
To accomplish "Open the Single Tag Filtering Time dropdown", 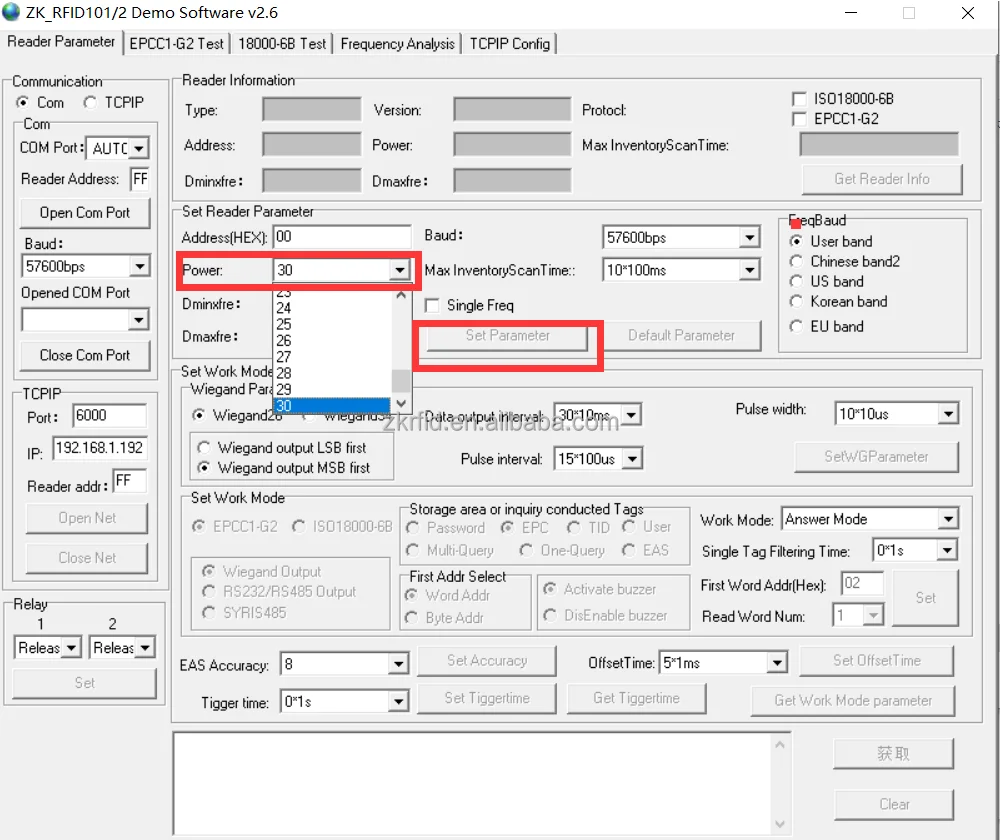I will click(x=947, y=550).
